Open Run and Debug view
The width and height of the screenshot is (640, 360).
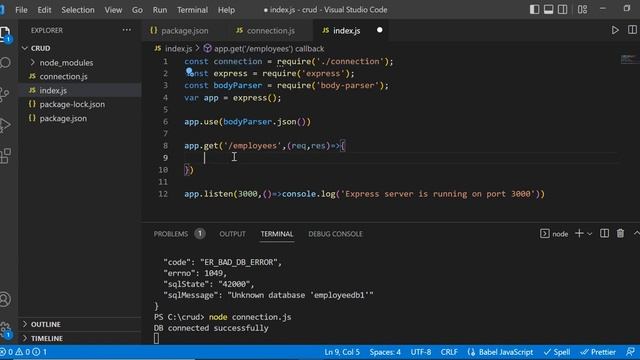pyautogui.click(x=5, y=125)
